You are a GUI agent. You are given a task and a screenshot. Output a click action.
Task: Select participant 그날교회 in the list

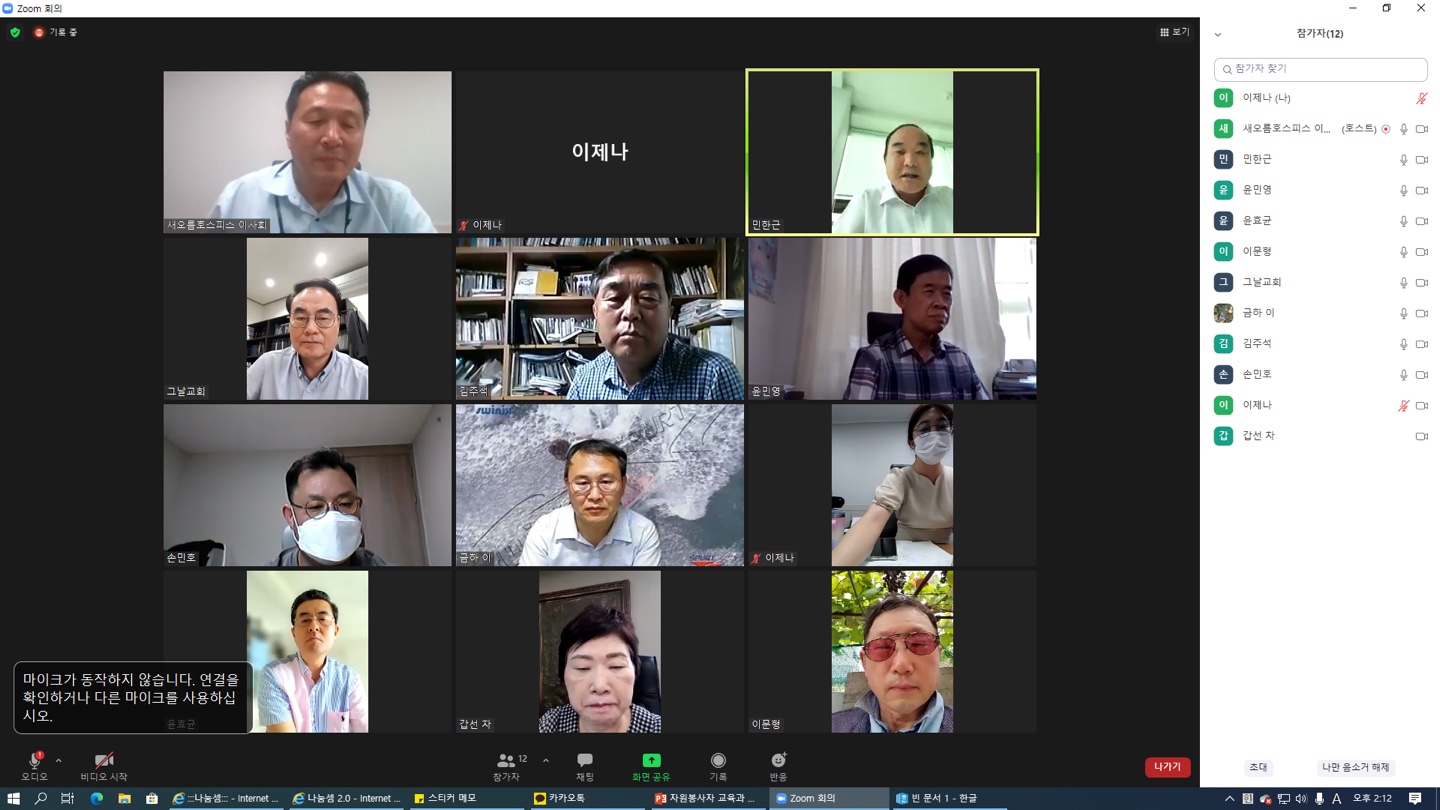[x=1320, y=282]
